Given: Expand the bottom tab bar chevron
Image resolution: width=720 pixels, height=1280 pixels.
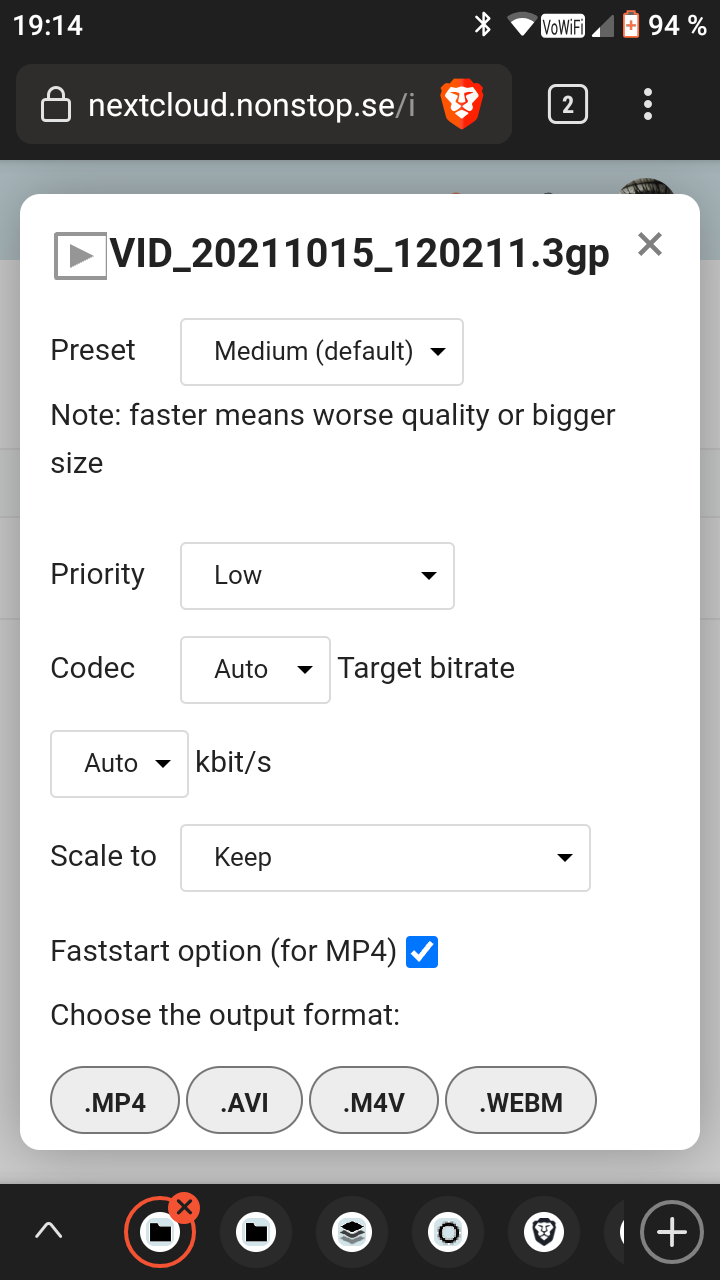Looking at the screenshot, I should click(x=49, y=1231).
